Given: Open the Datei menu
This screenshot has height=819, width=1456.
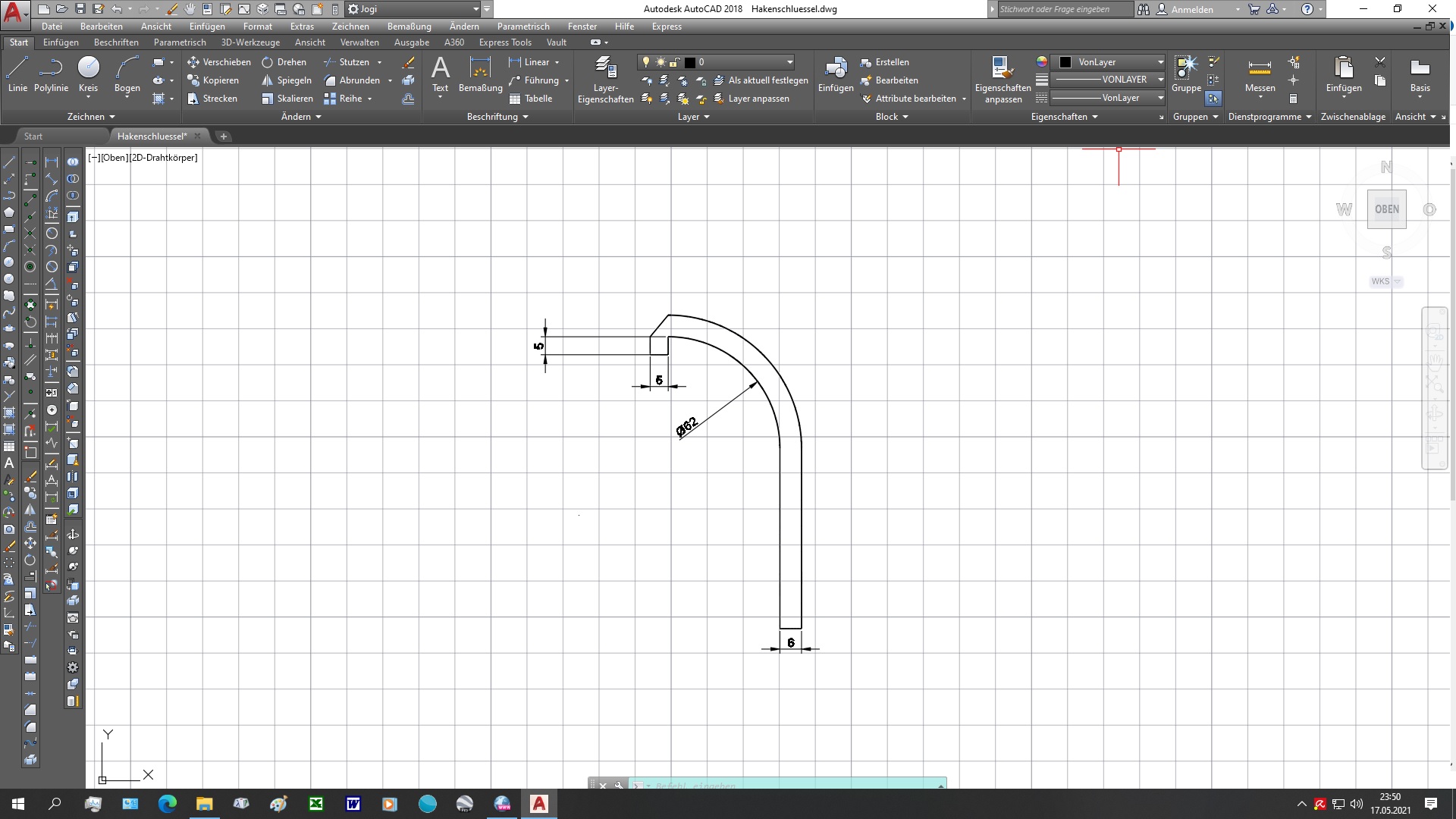Looking at the screenshot, I should click(52, 27).
